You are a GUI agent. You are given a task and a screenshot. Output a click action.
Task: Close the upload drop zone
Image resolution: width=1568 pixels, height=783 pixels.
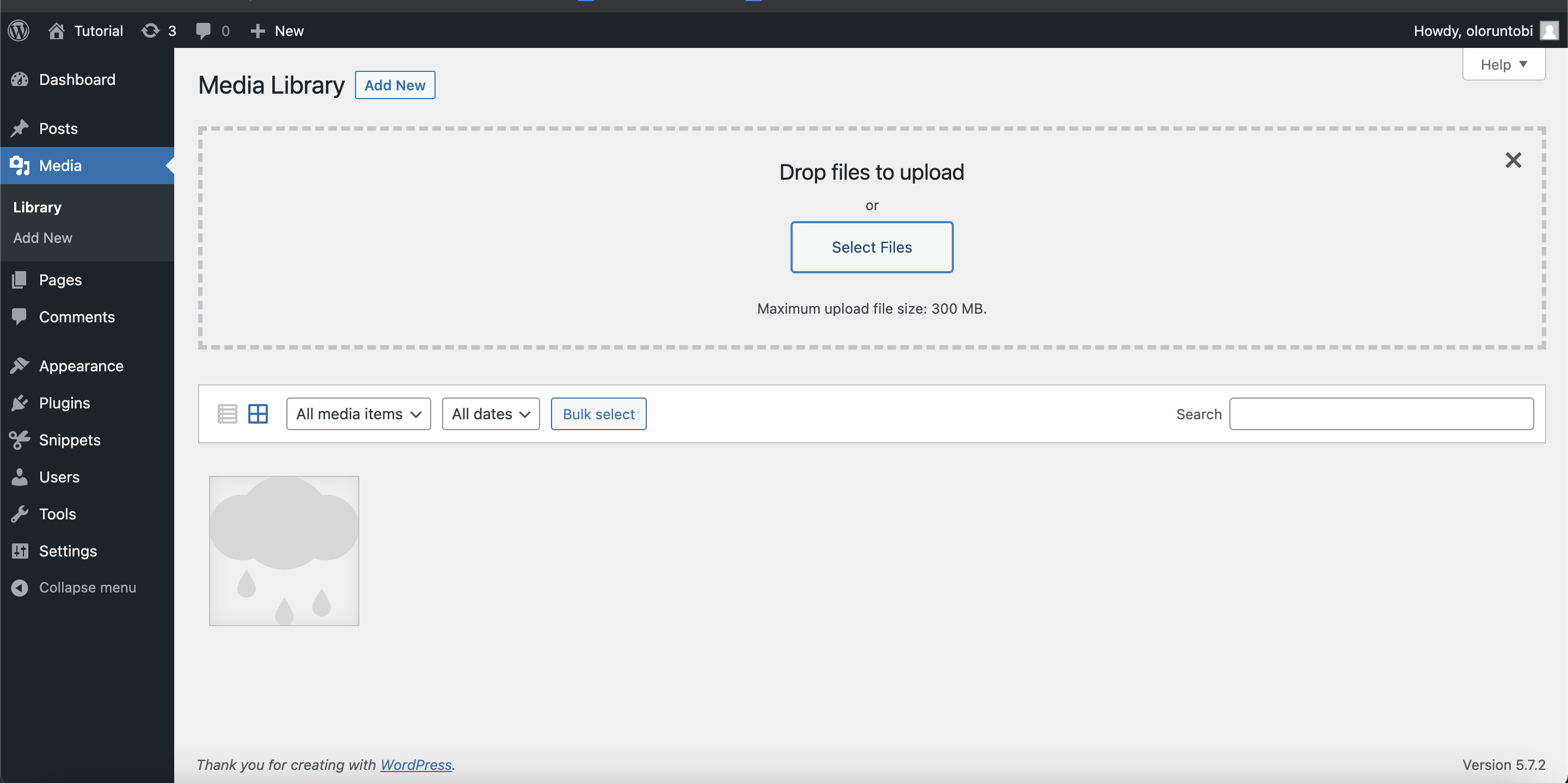tap(1513, 160)
